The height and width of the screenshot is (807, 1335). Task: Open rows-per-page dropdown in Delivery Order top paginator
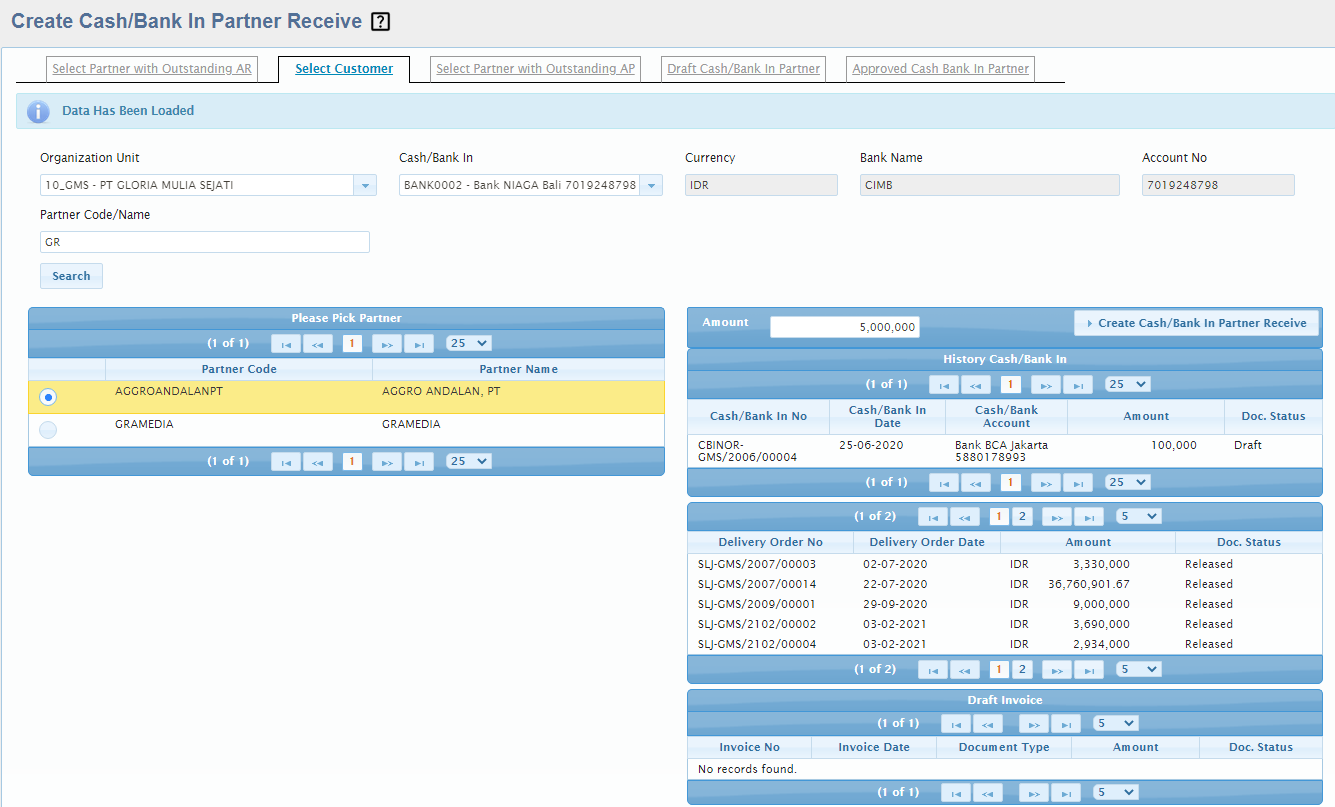(1139, 516)
